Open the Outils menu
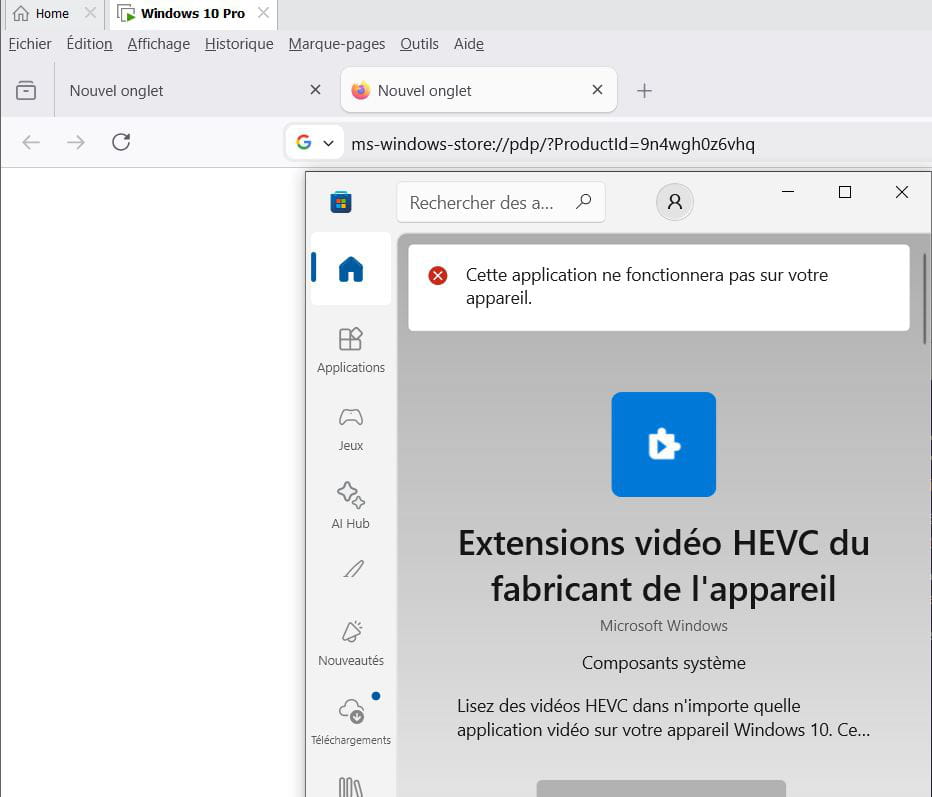 pos(419,44)
